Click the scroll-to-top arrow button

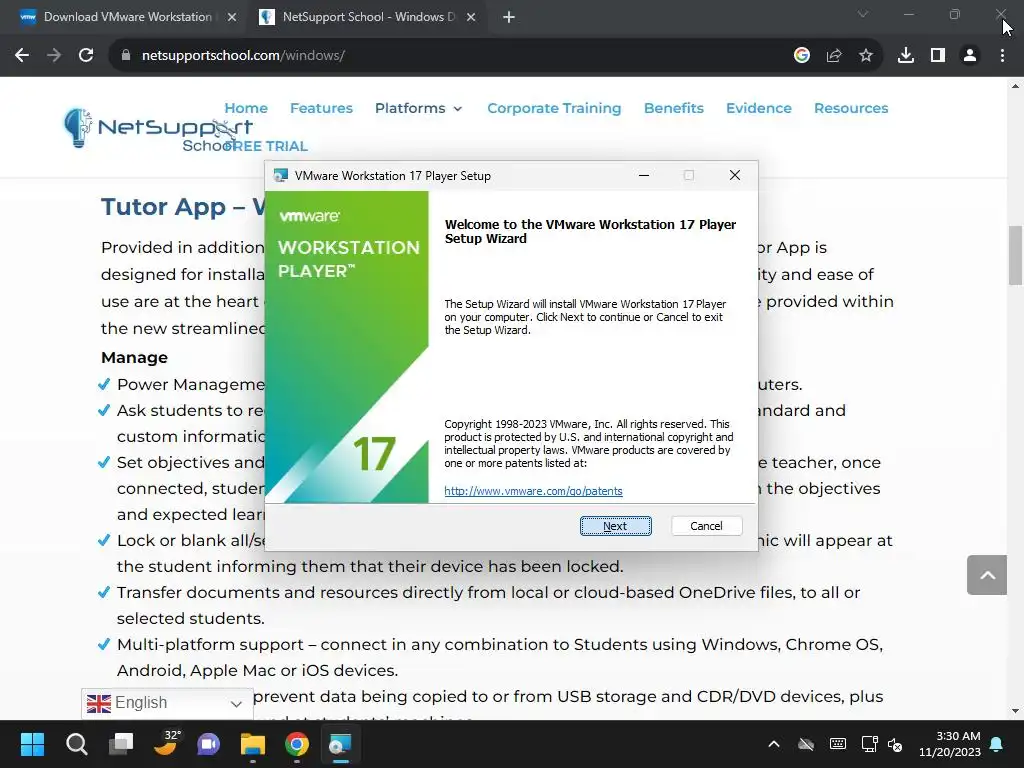[x=987, y=575]
